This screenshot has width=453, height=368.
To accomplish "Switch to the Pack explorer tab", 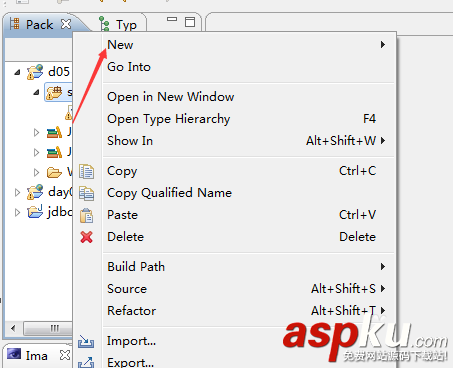I will (x=39, y=25).
